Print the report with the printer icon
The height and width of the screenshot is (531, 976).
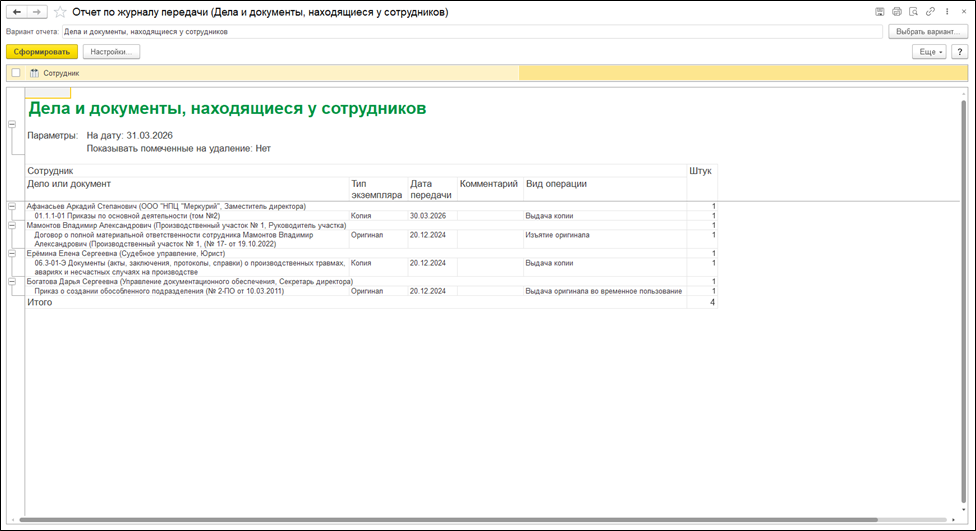click(896, 12)
